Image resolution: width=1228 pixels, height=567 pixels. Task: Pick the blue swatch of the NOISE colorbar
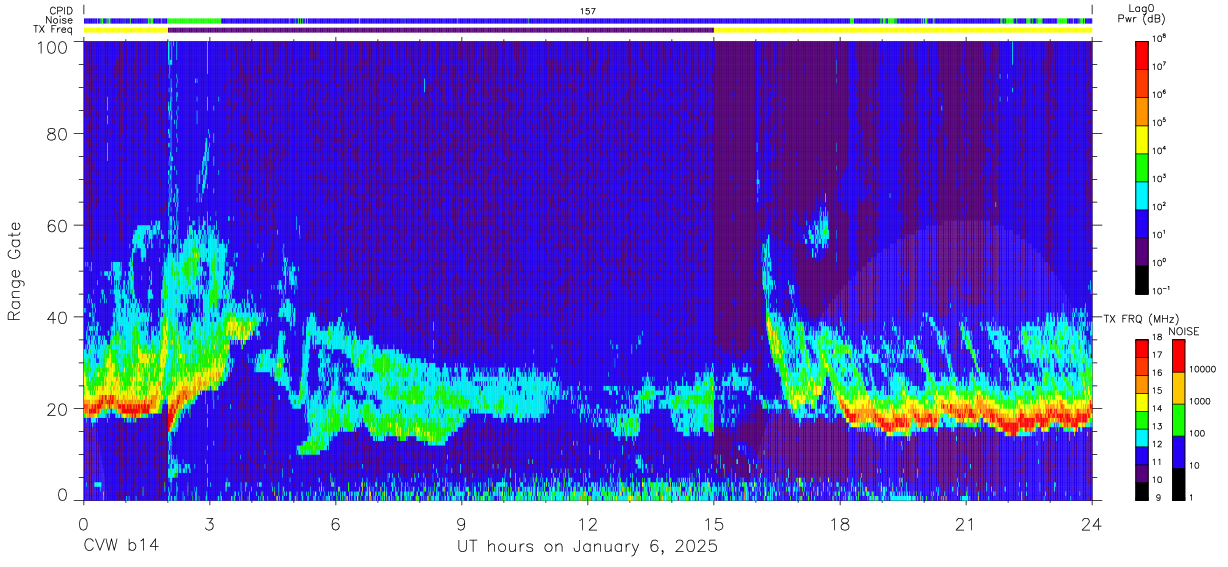(1180, 450)
